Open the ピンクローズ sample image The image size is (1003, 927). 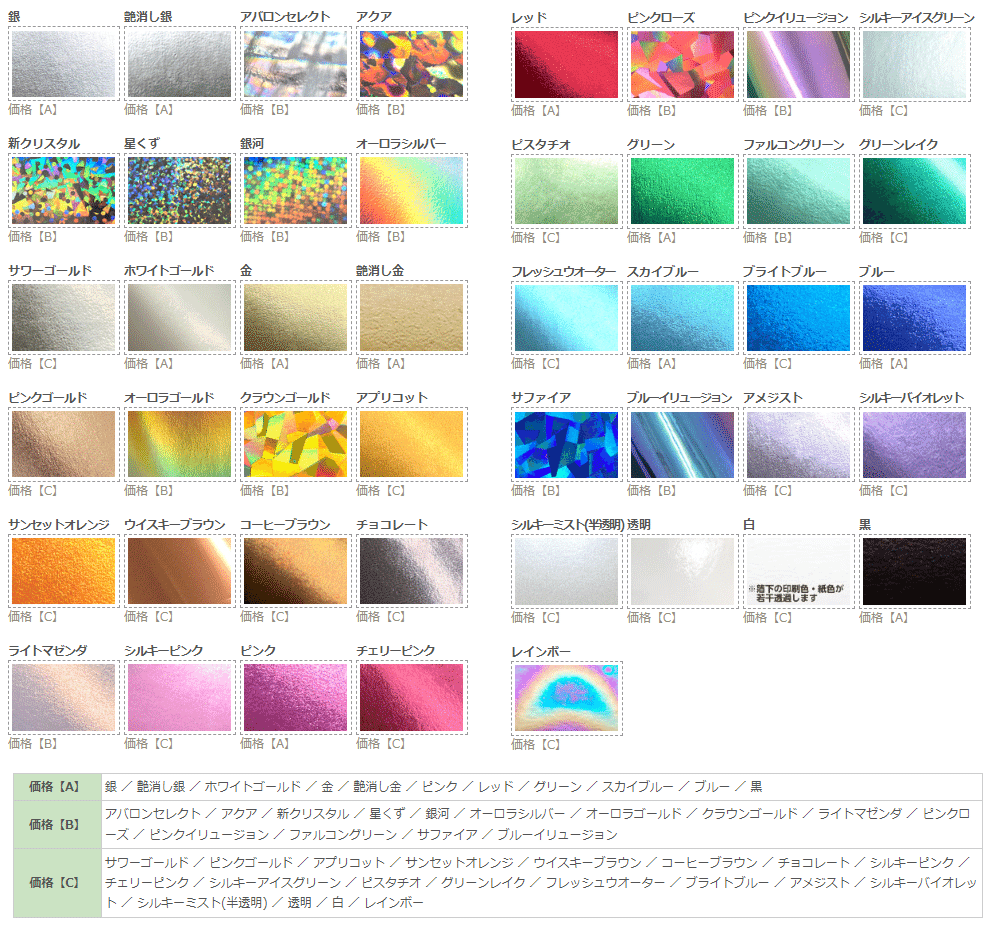681,64
